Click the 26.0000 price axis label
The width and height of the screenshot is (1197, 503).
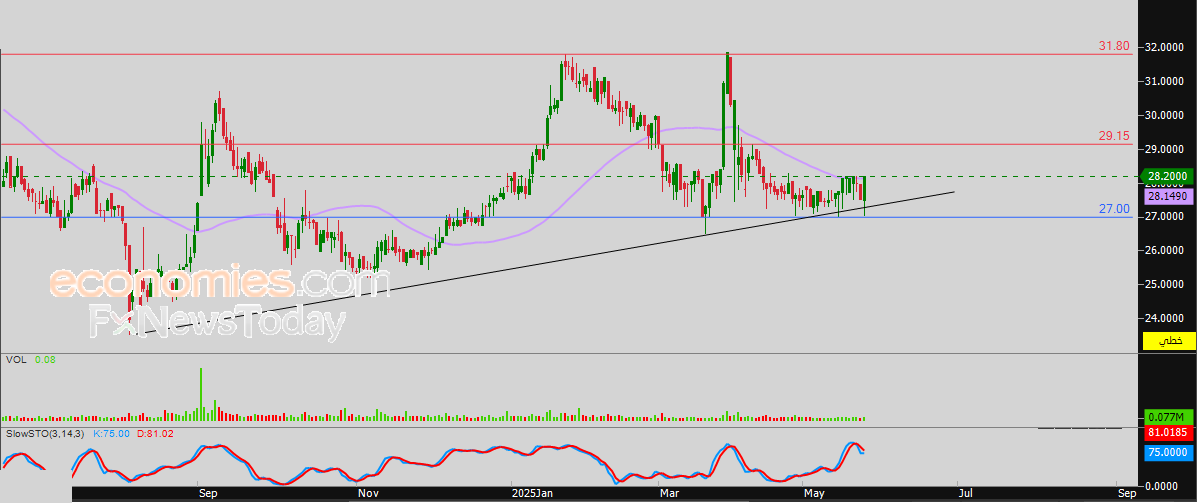coord(1163,250)
